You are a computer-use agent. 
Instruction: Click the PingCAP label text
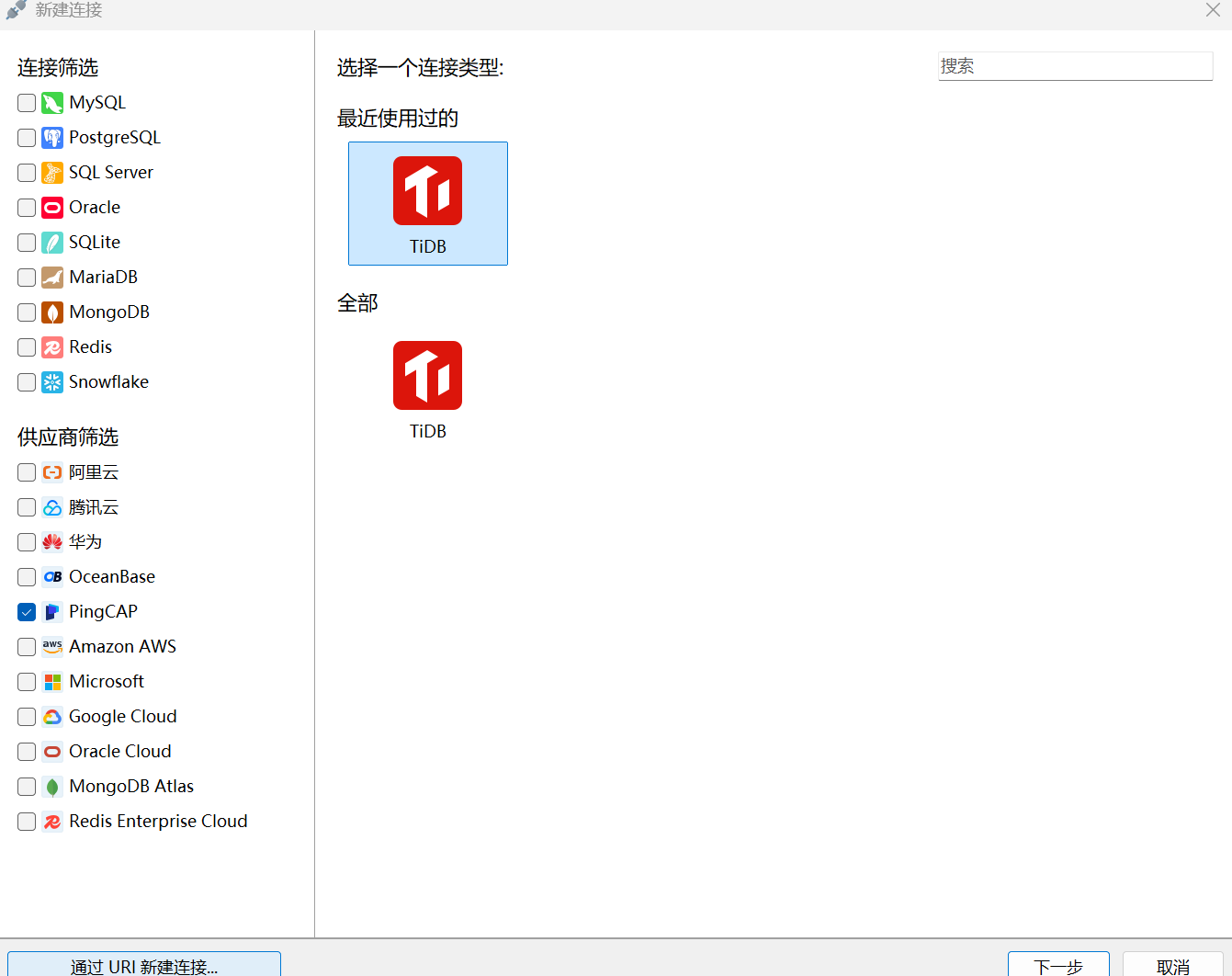[x=103, y=612]
